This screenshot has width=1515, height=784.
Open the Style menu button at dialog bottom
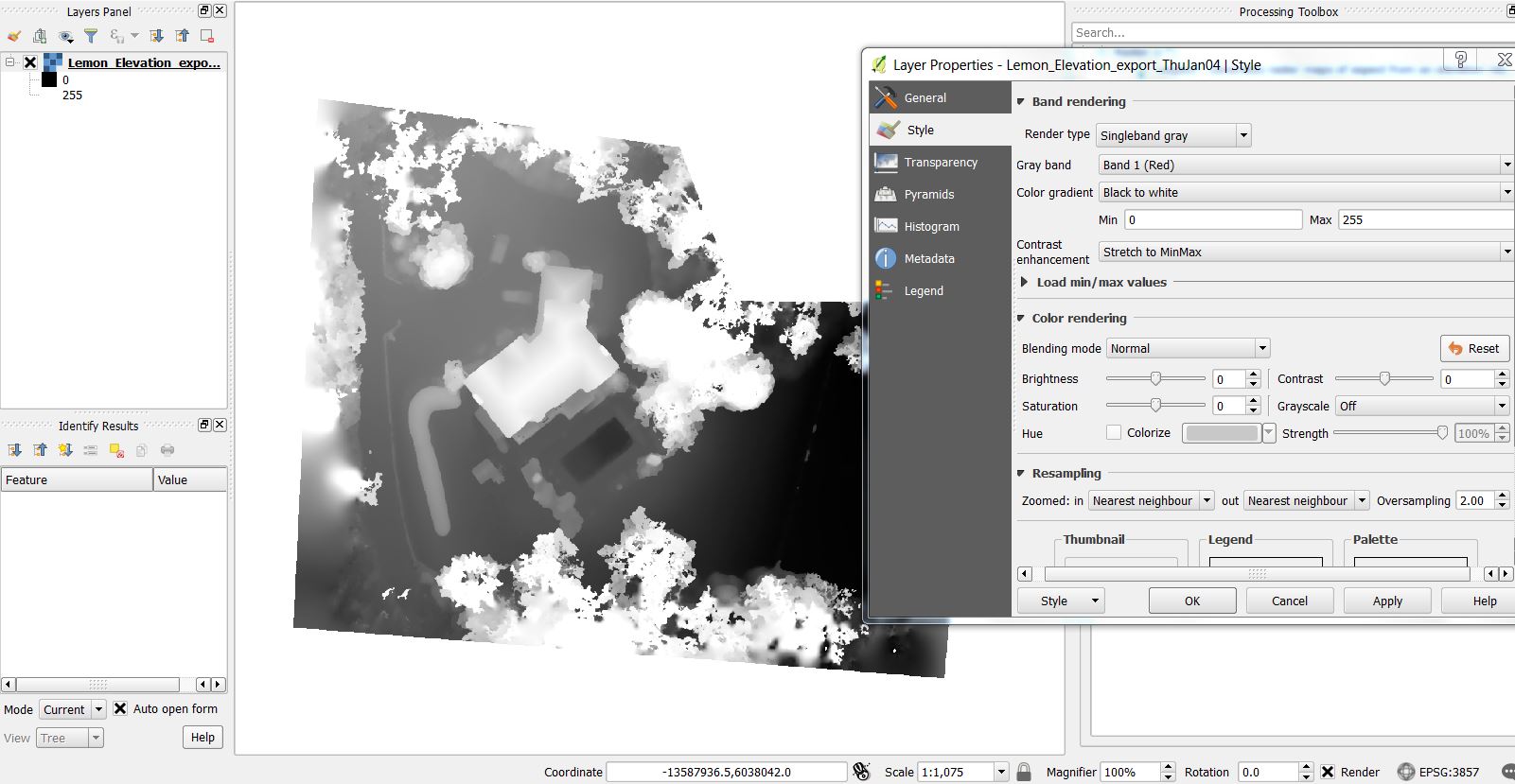(x=1060, y=601)
